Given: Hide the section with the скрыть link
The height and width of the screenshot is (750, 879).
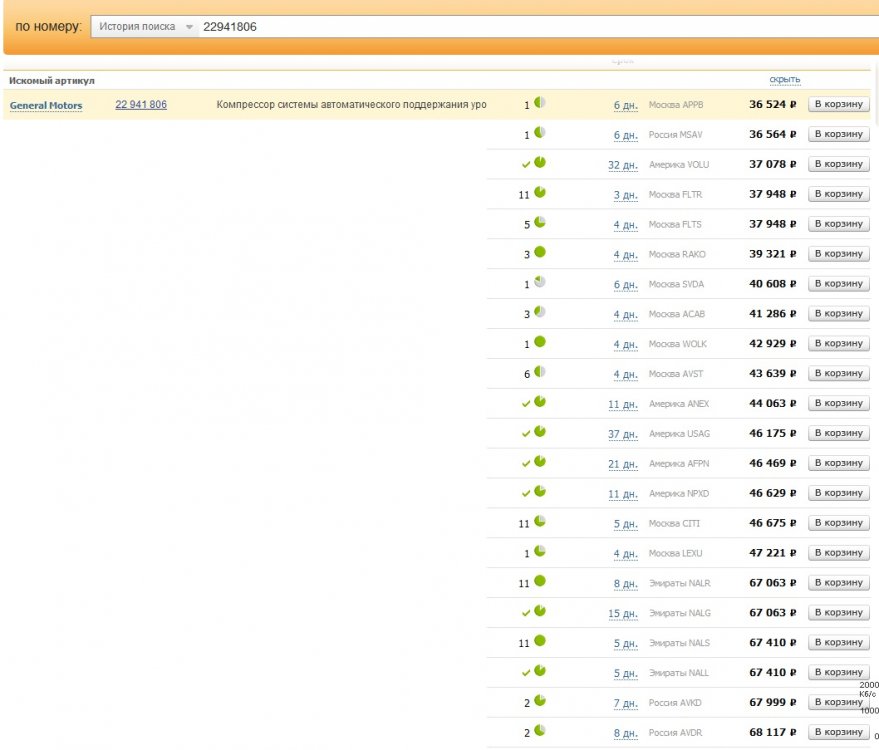Looking at the screenshot, I should point(784,80).
